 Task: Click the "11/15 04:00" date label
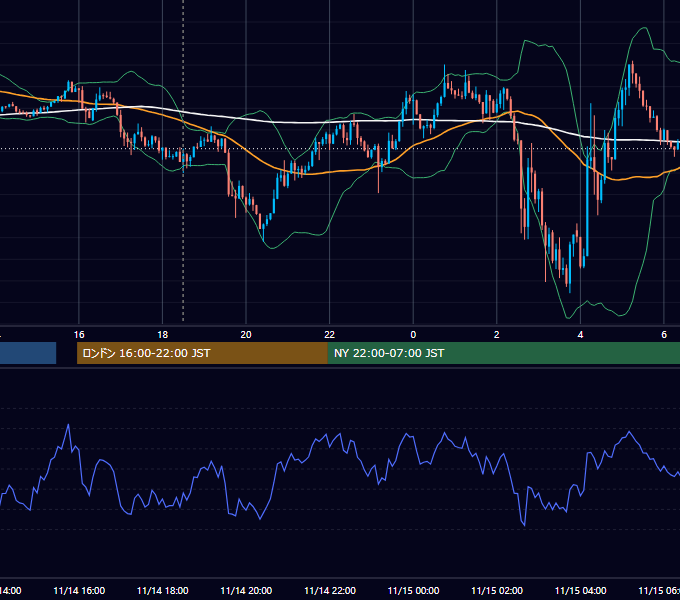[581, 591]
